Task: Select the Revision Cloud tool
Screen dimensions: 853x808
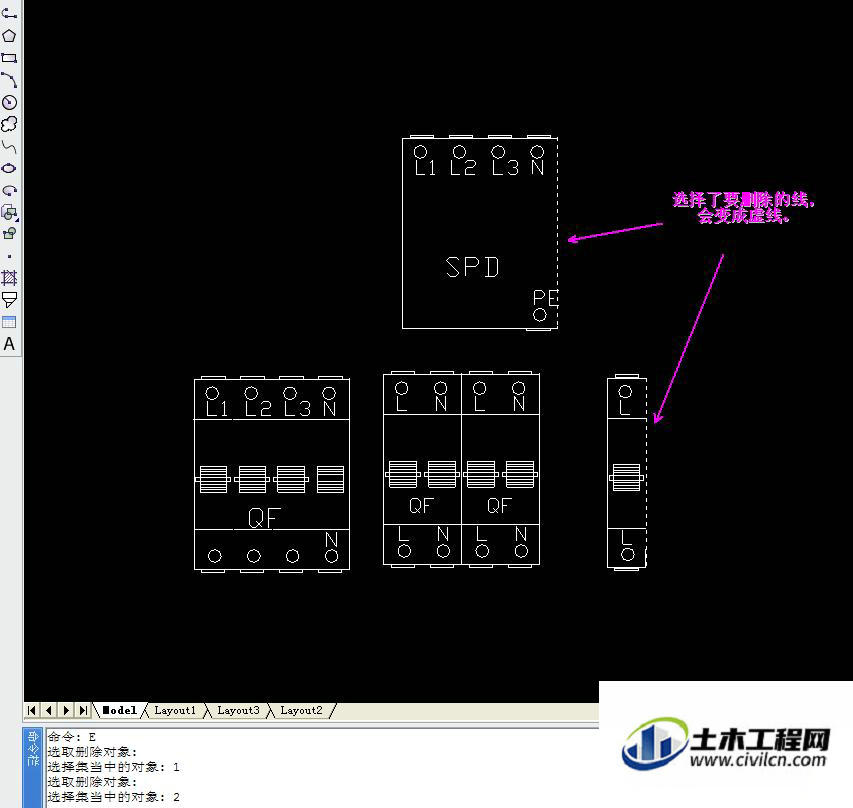Action: click(x=9, y=125)
